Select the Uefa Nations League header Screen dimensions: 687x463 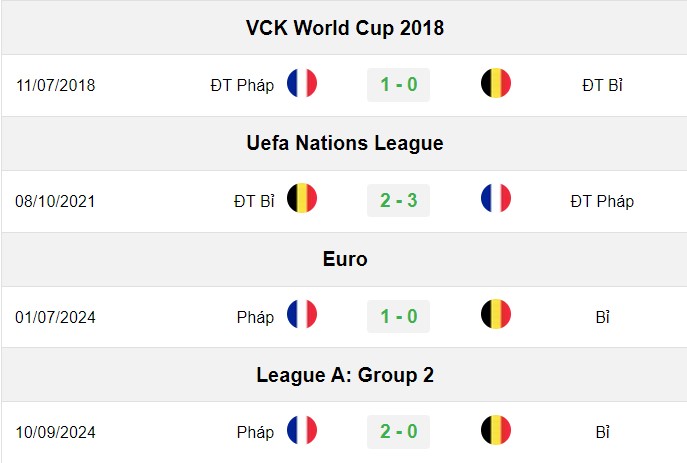click(345, 143)
